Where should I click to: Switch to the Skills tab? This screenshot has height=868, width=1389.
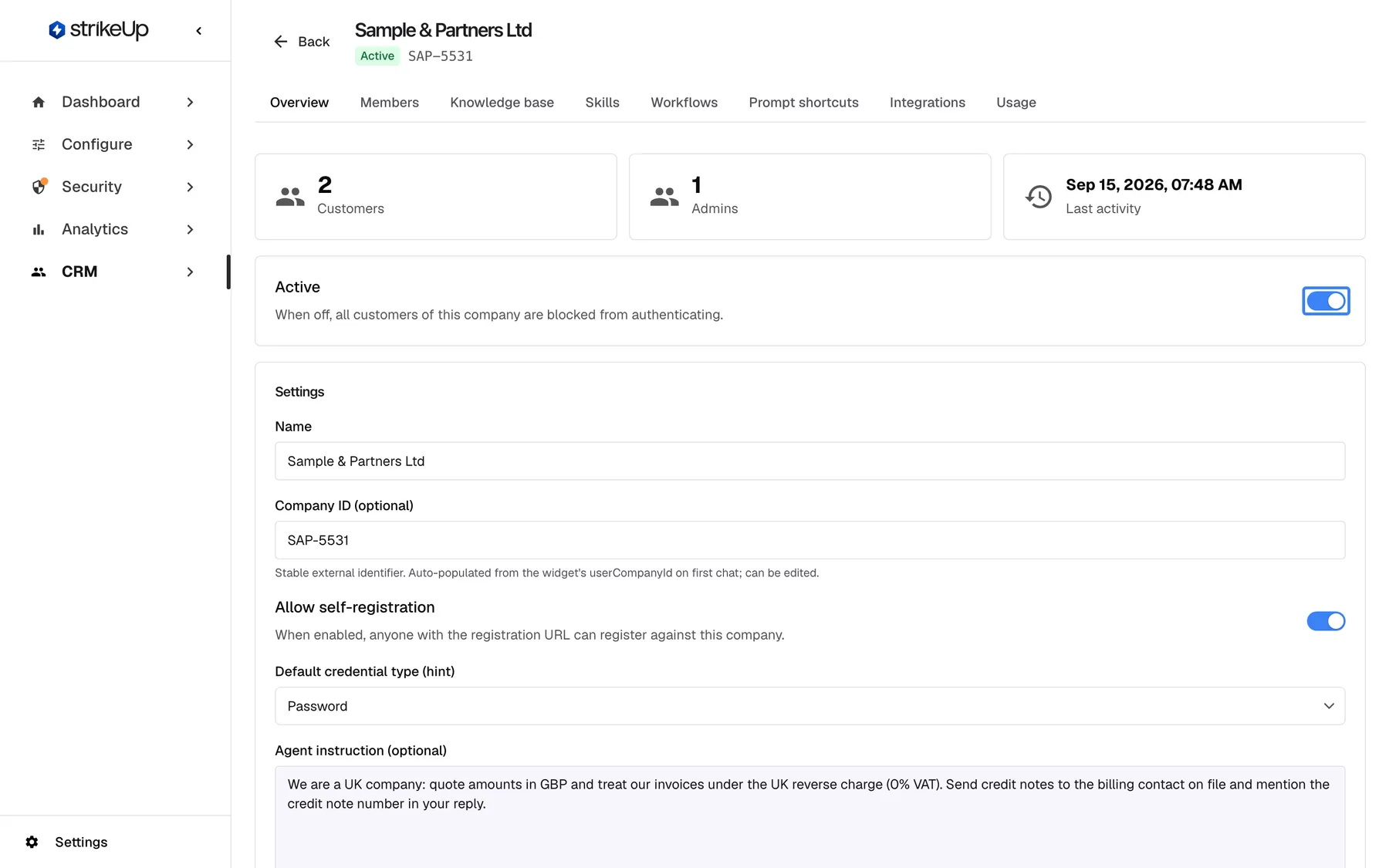click(x=602, y=103)
